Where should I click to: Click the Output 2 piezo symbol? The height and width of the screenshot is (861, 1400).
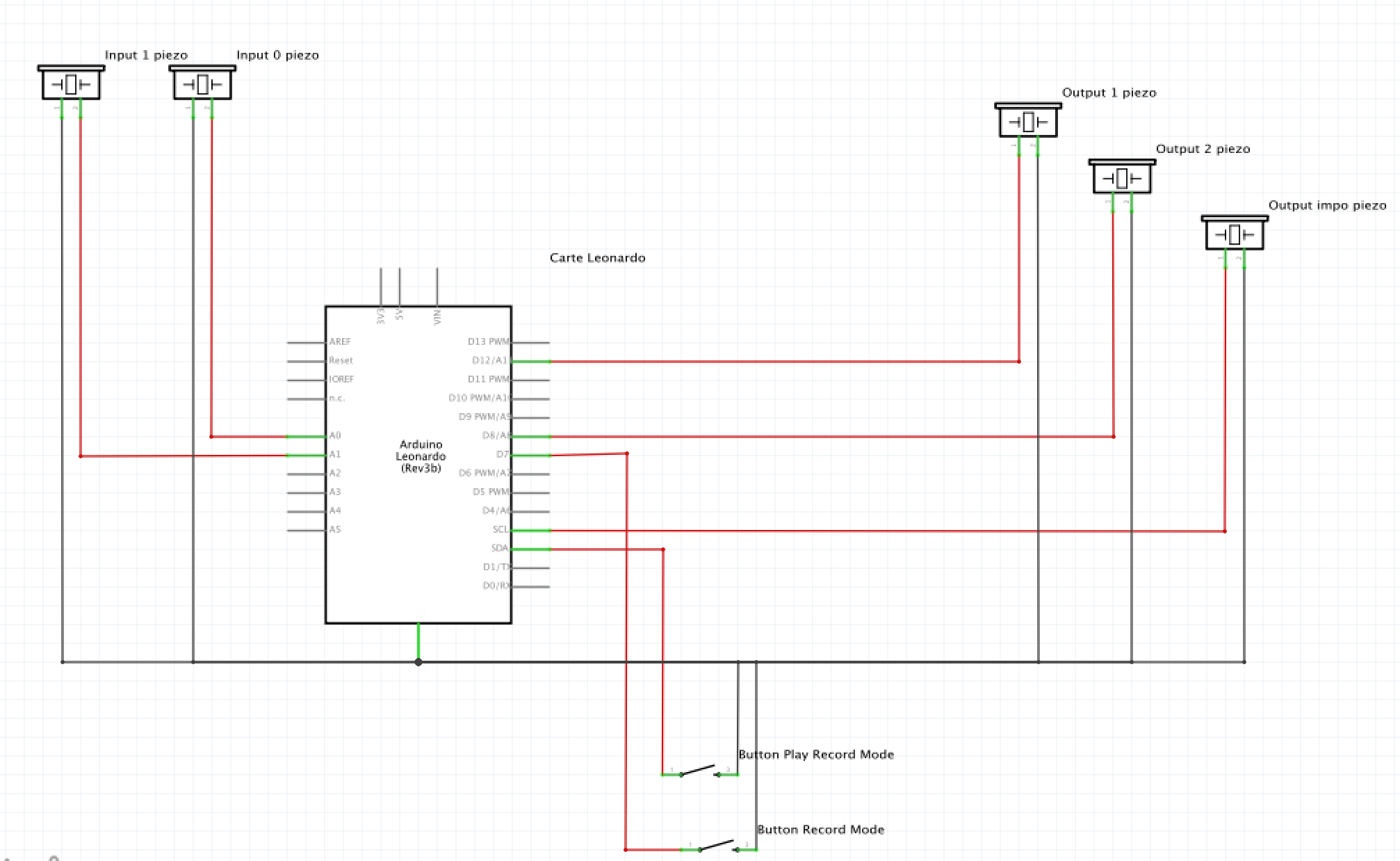pos(1122,178)
